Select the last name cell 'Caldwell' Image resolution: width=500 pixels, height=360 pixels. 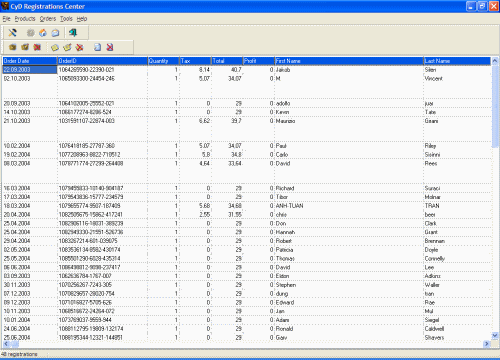[457, 329]
